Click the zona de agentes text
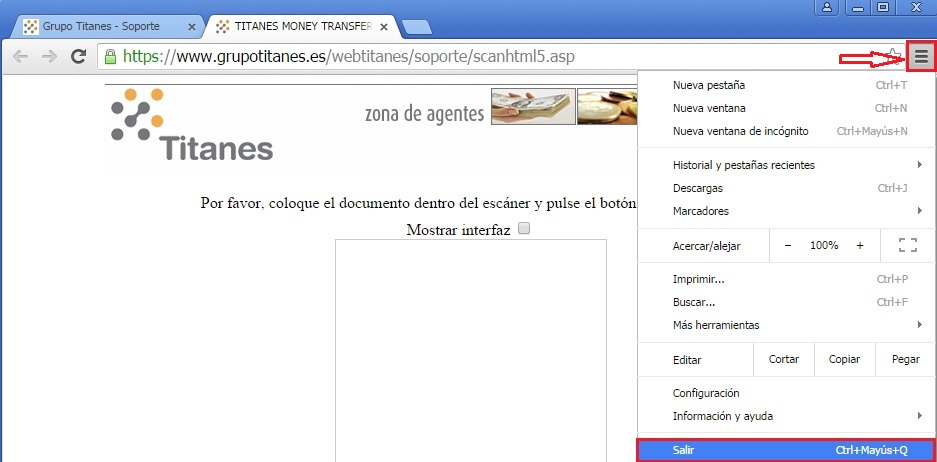The height and width of the screenshot is (462, 937). [x=424, y=113]
